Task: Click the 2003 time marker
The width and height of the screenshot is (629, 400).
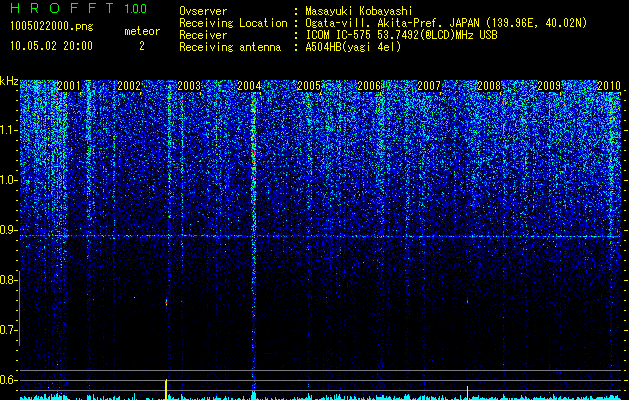Action: pyautogui.click(x=189, y=86)
